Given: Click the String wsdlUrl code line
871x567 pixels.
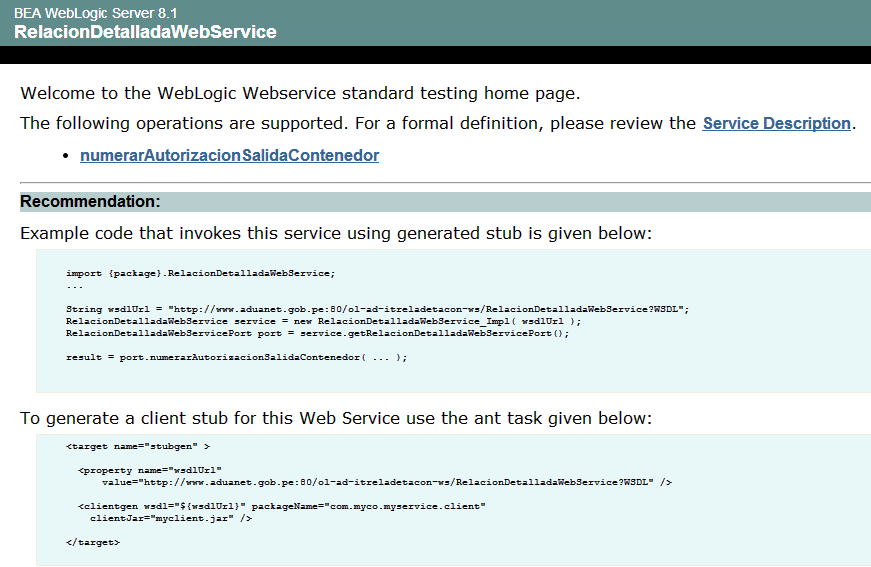Looking at the screenshot, I should (x=378, y=309).
